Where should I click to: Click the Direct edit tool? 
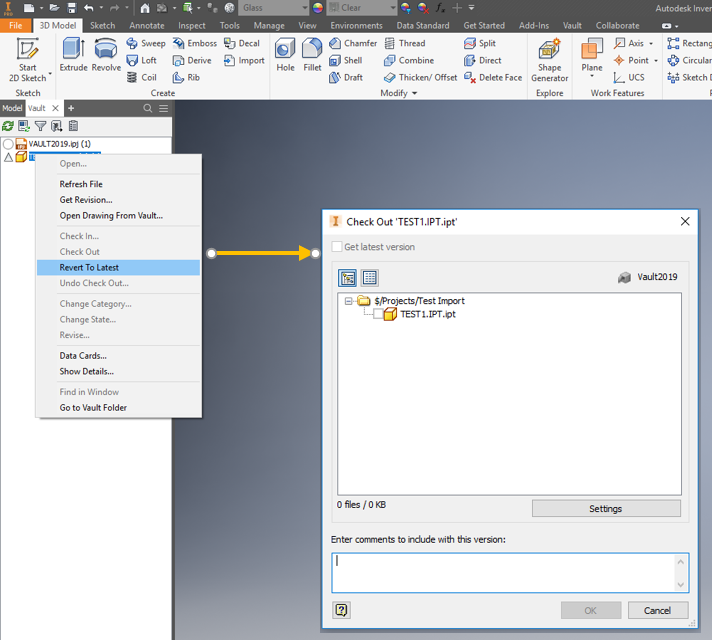[482, 60]
